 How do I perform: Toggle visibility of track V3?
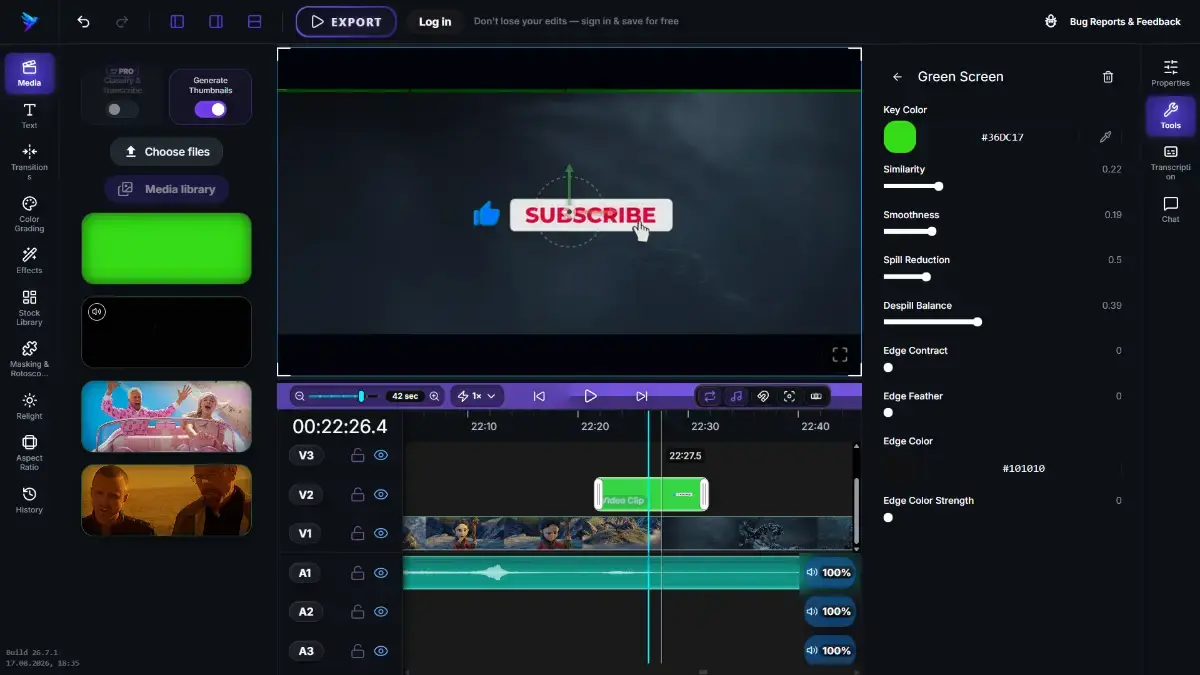pos(381,455)
